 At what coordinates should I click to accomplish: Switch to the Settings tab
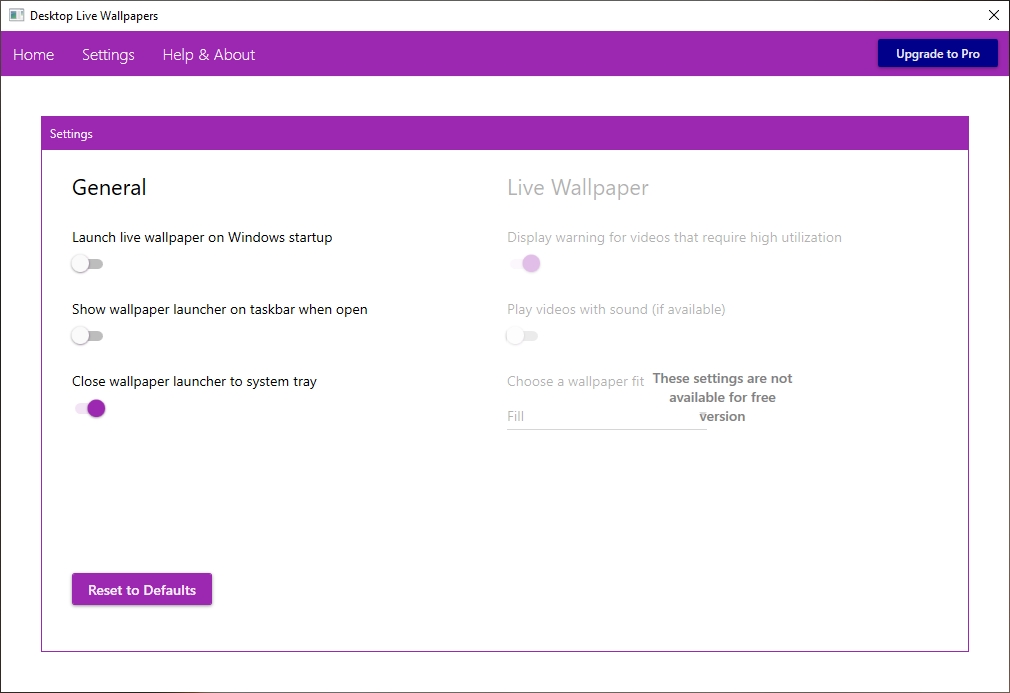click(x=108, y=55)
